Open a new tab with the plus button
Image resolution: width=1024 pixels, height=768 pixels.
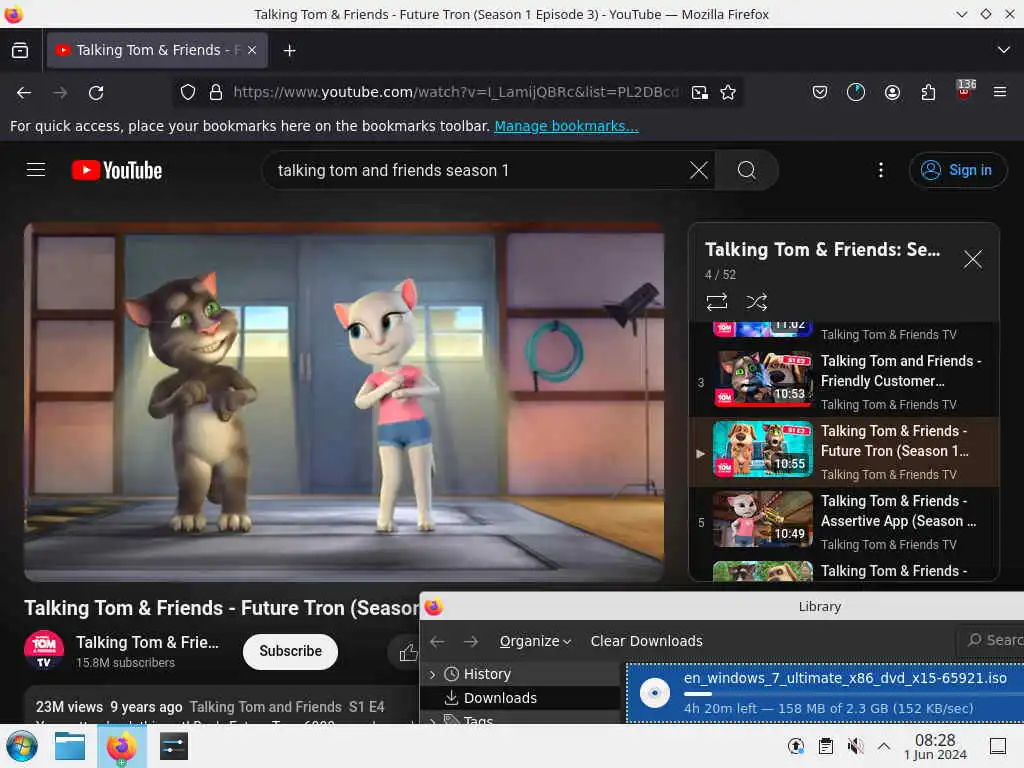pos(289,50)
